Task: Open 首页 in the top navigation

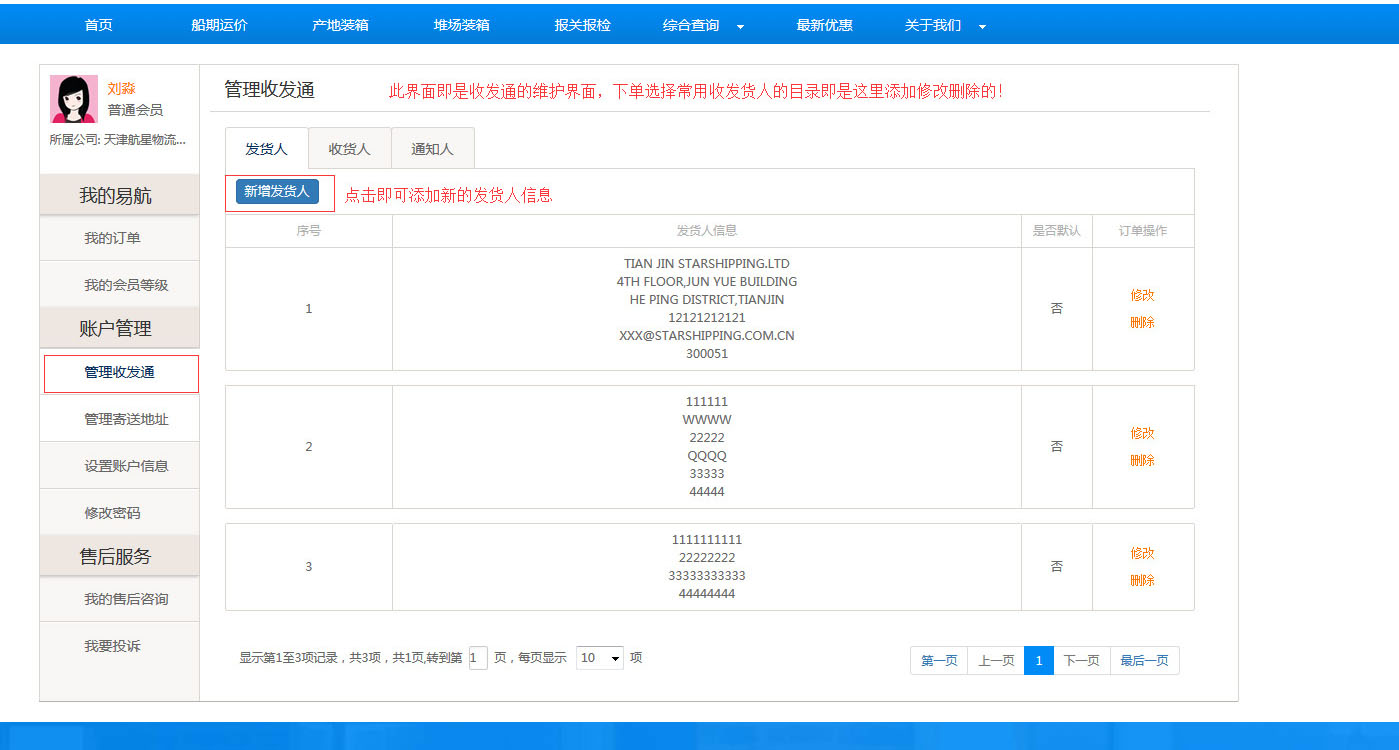Action: click(x=98, y=25)
